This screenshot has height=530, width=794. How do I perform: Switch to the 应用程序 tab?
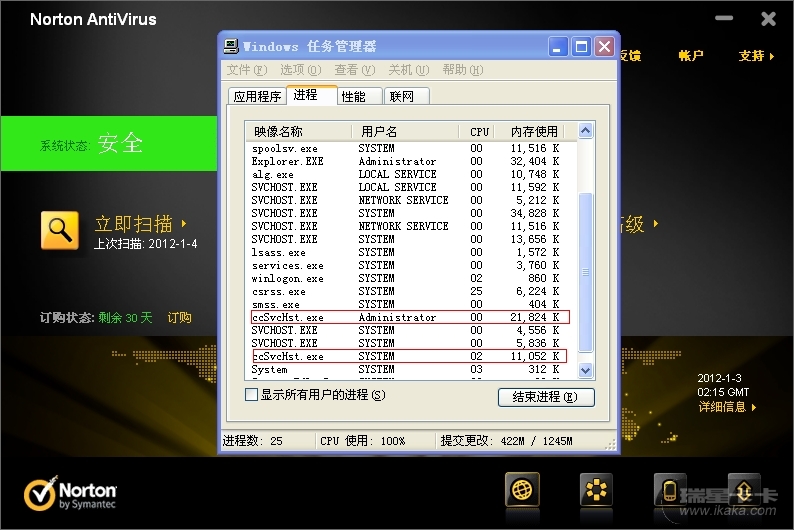coord(257,96)
